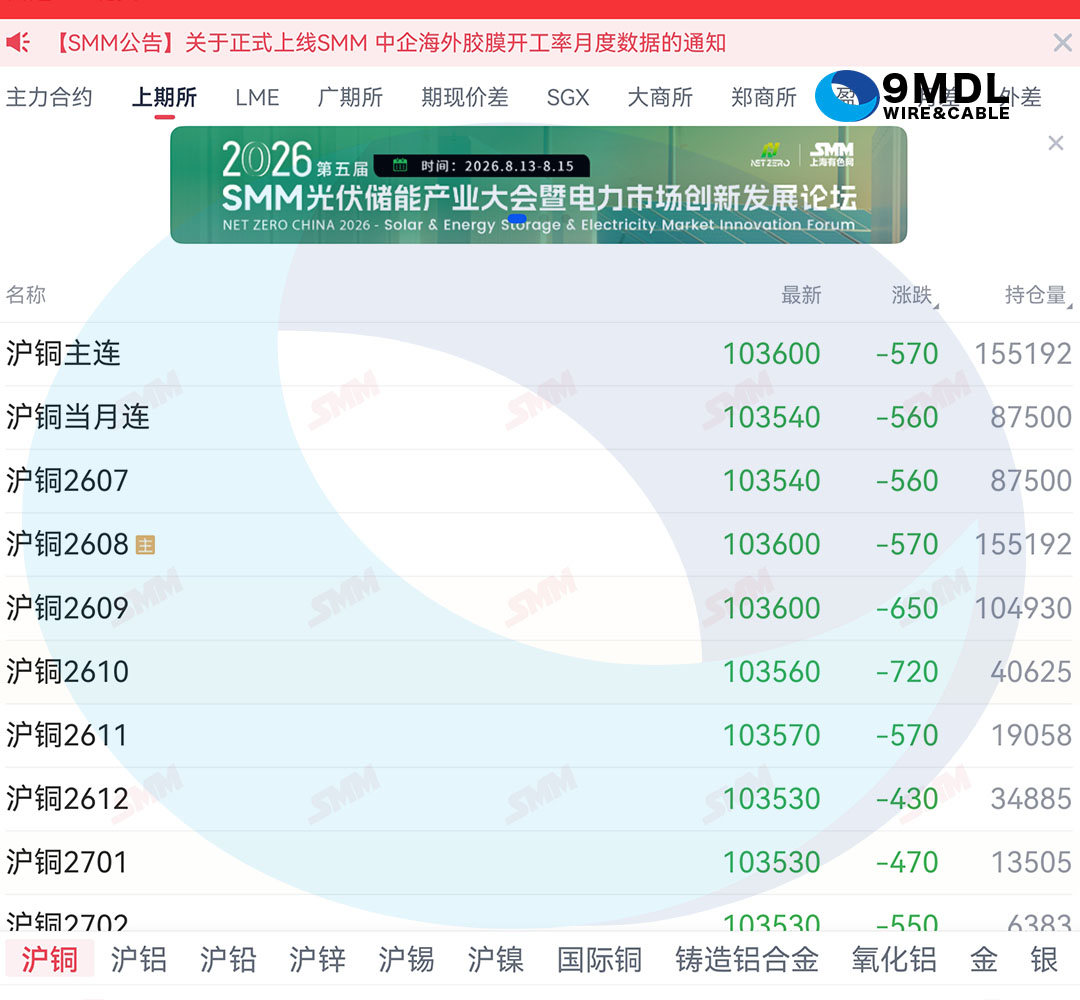This screenshot has width=1080, height=1000.
Task: Tap the 主 badge beside 沪铜2608
Action: point(145,545)
